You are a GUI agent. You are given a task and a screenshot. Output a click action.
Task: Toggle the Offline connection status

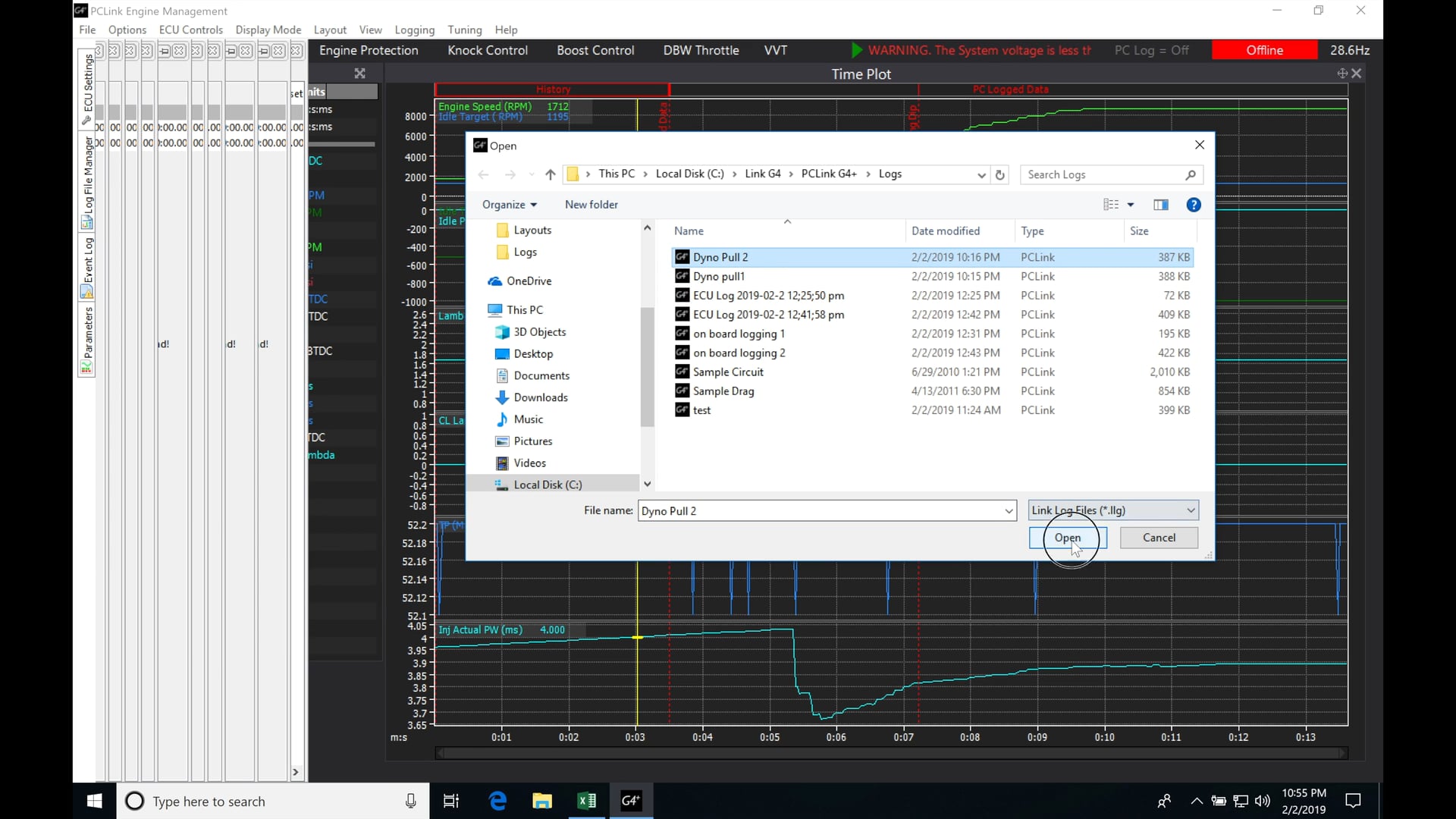1263,50
